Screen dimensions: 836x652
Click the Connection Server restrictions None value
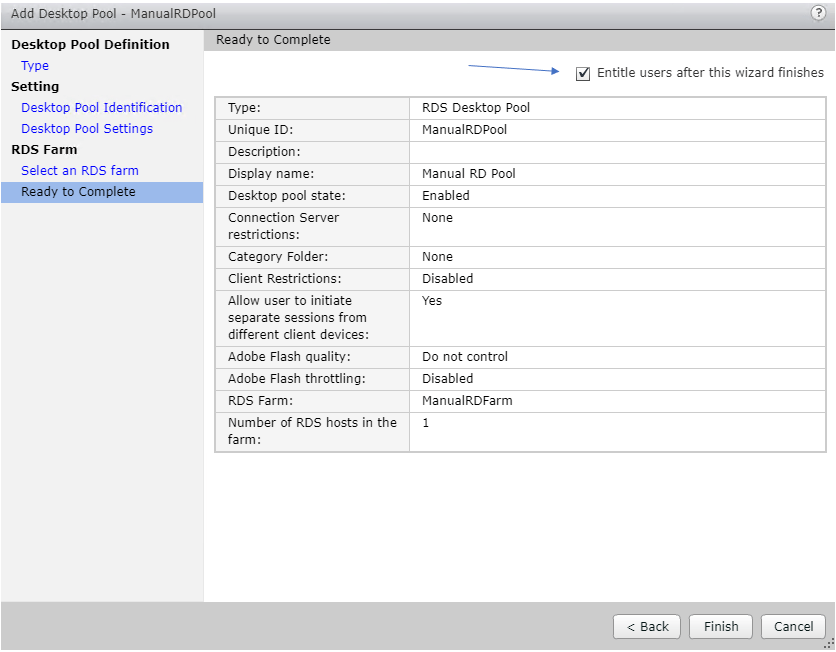437,218
